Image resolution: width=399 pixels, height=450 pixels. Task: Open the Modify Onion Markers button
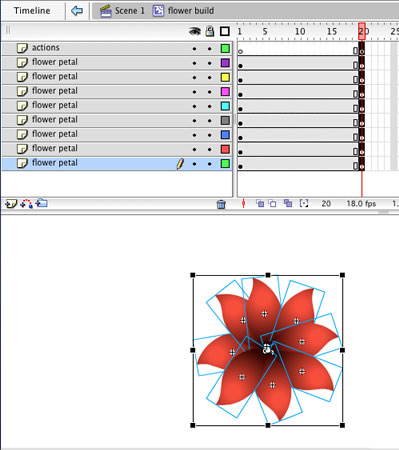click(x=304, y=203)
